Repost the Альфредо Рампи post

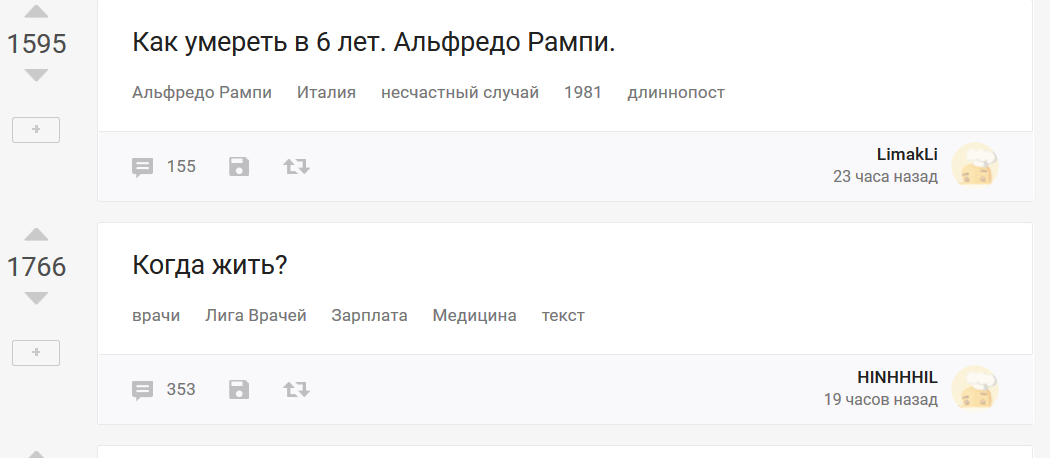click(297, 167)
